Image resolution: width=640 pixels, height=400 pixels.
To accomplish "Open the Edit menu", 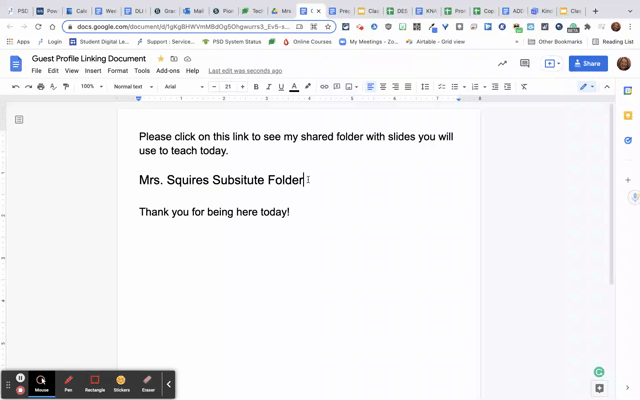I will (x=53, y=71).
